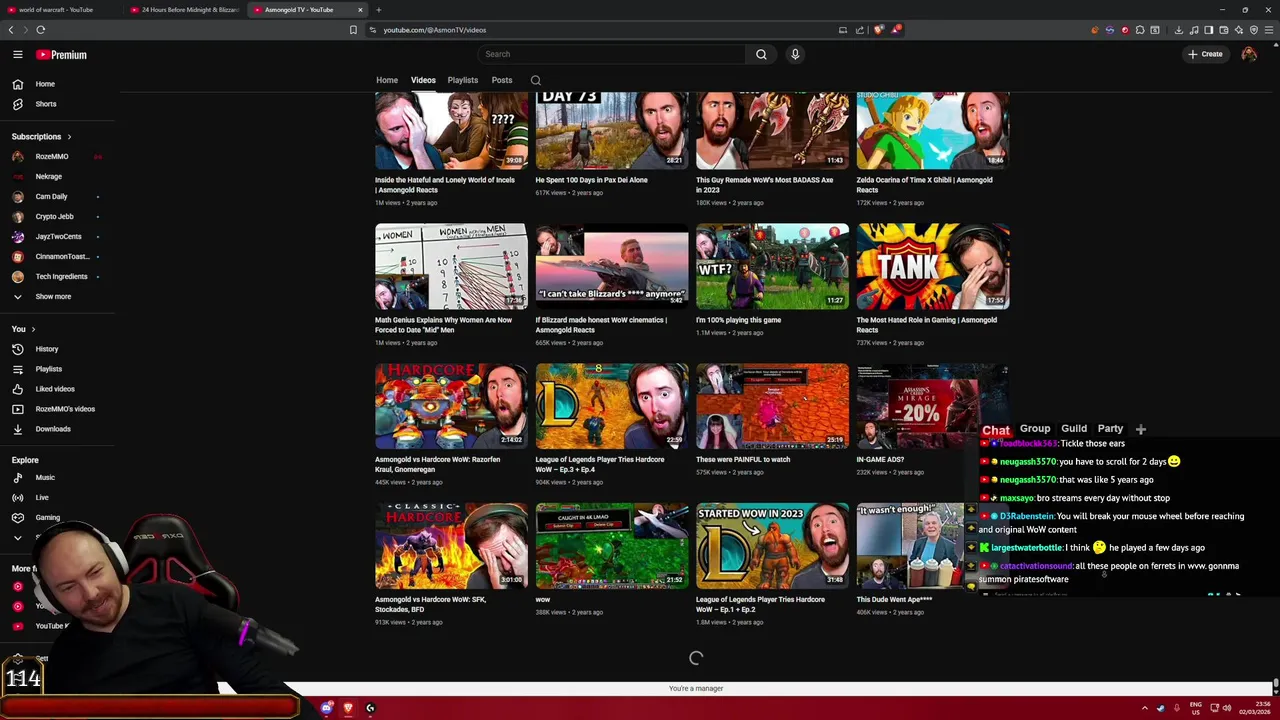Viewport: 1280px width, 720px height.
Task: Switch to the Posts tab
Action: pyautogui.click(x=502, y=80)
